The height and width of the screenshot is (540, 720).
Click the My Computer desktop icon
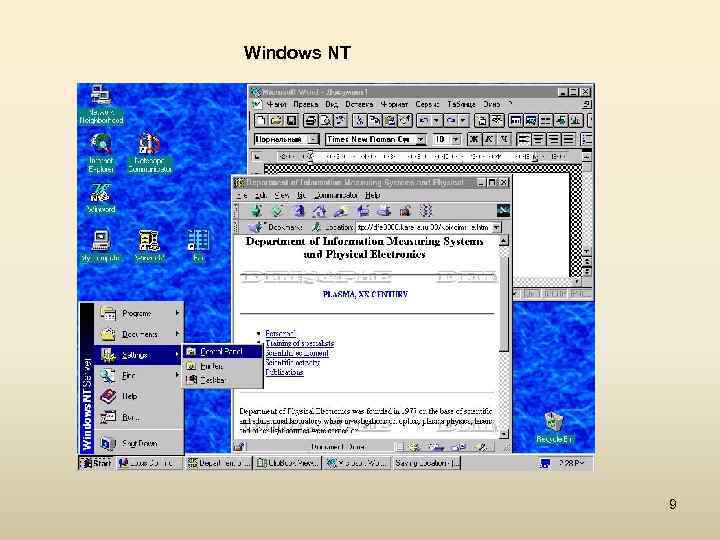coord(101,246)
